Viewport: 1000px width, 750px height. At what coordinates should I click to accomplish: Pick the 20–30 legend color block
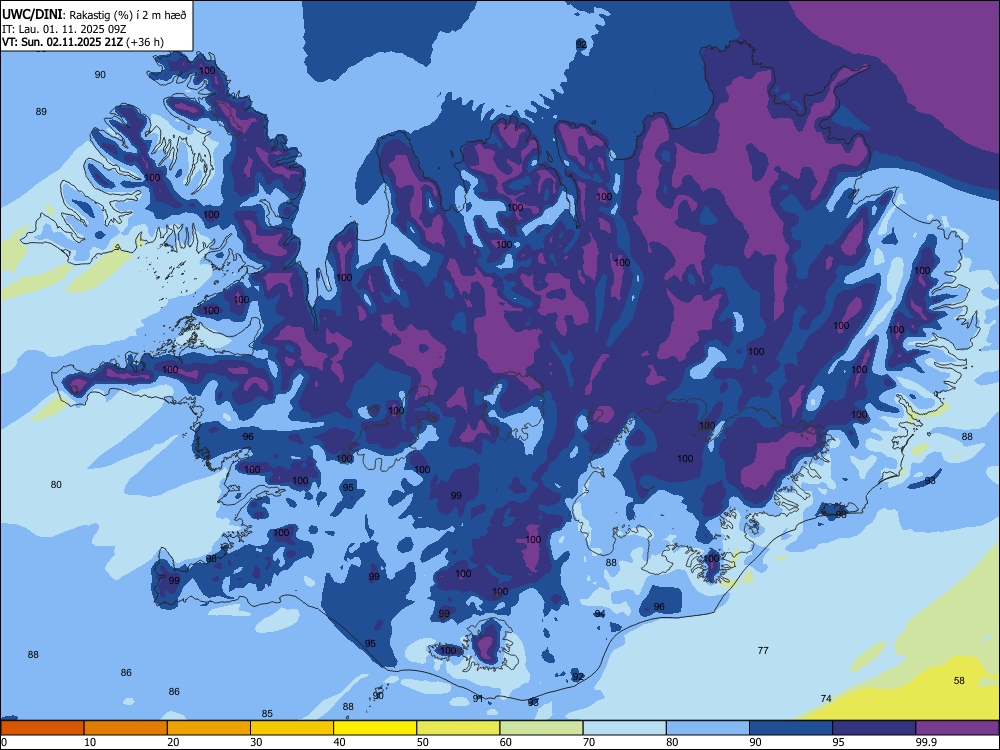pos(209,728)
